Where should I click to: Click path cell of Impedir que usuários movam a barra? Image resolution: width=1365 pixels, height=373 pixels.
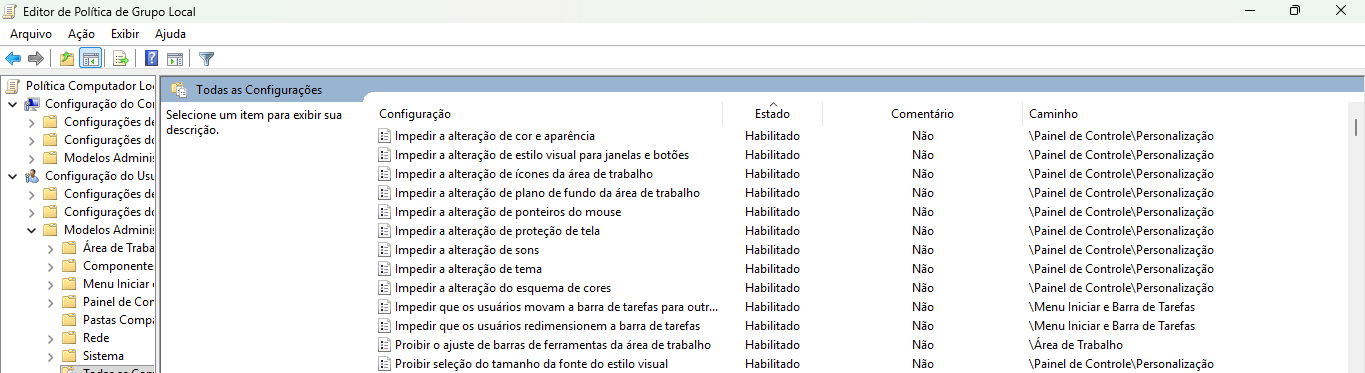click(1111, 306)
